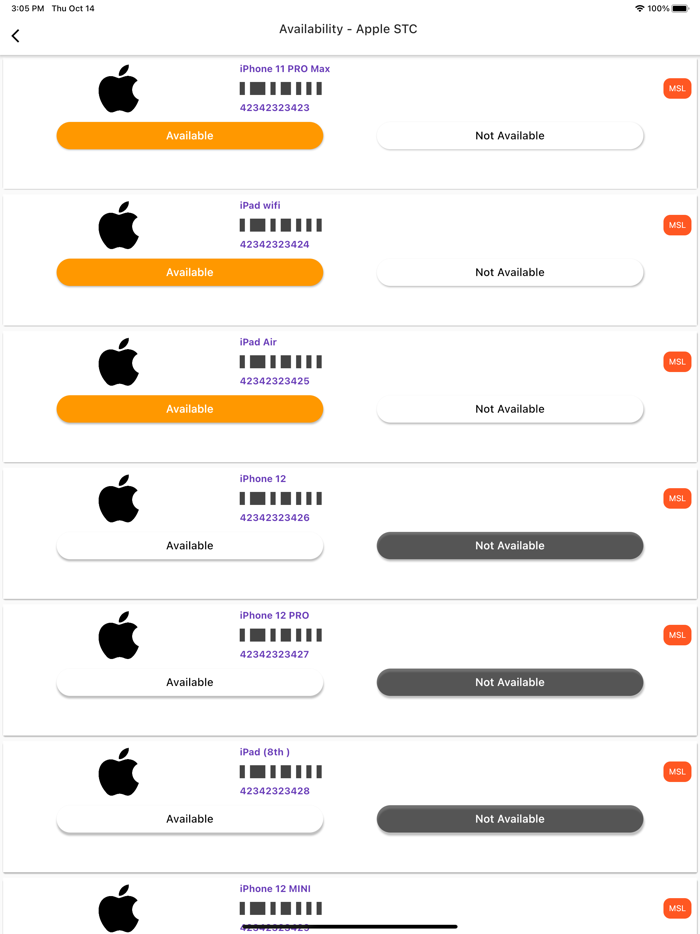Click the Available button for iPhone 11 PRO Max

pos(190,135)
